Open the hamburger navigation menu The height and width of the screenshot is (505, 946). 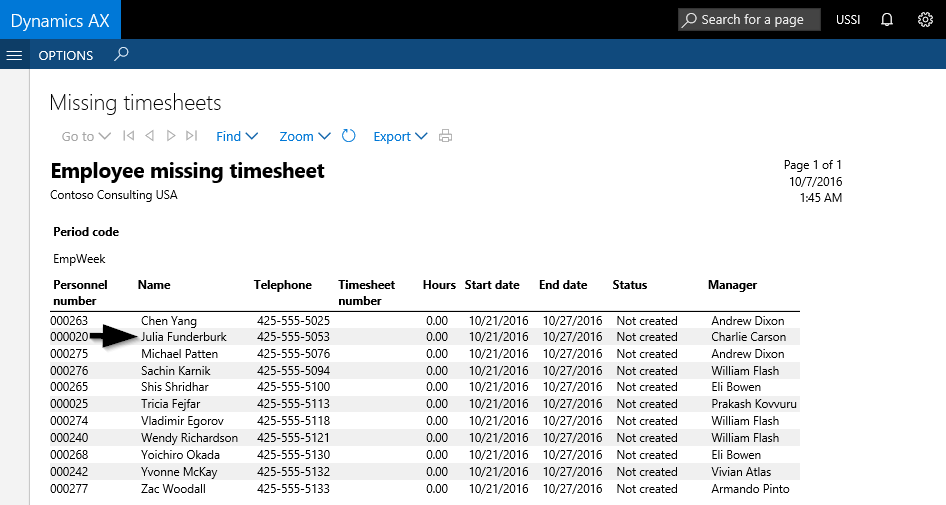[14, 55]
